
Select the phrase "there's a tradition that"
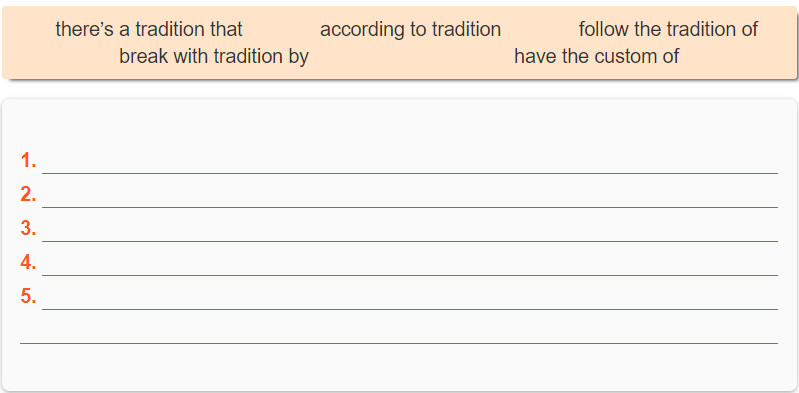[149, 30]
